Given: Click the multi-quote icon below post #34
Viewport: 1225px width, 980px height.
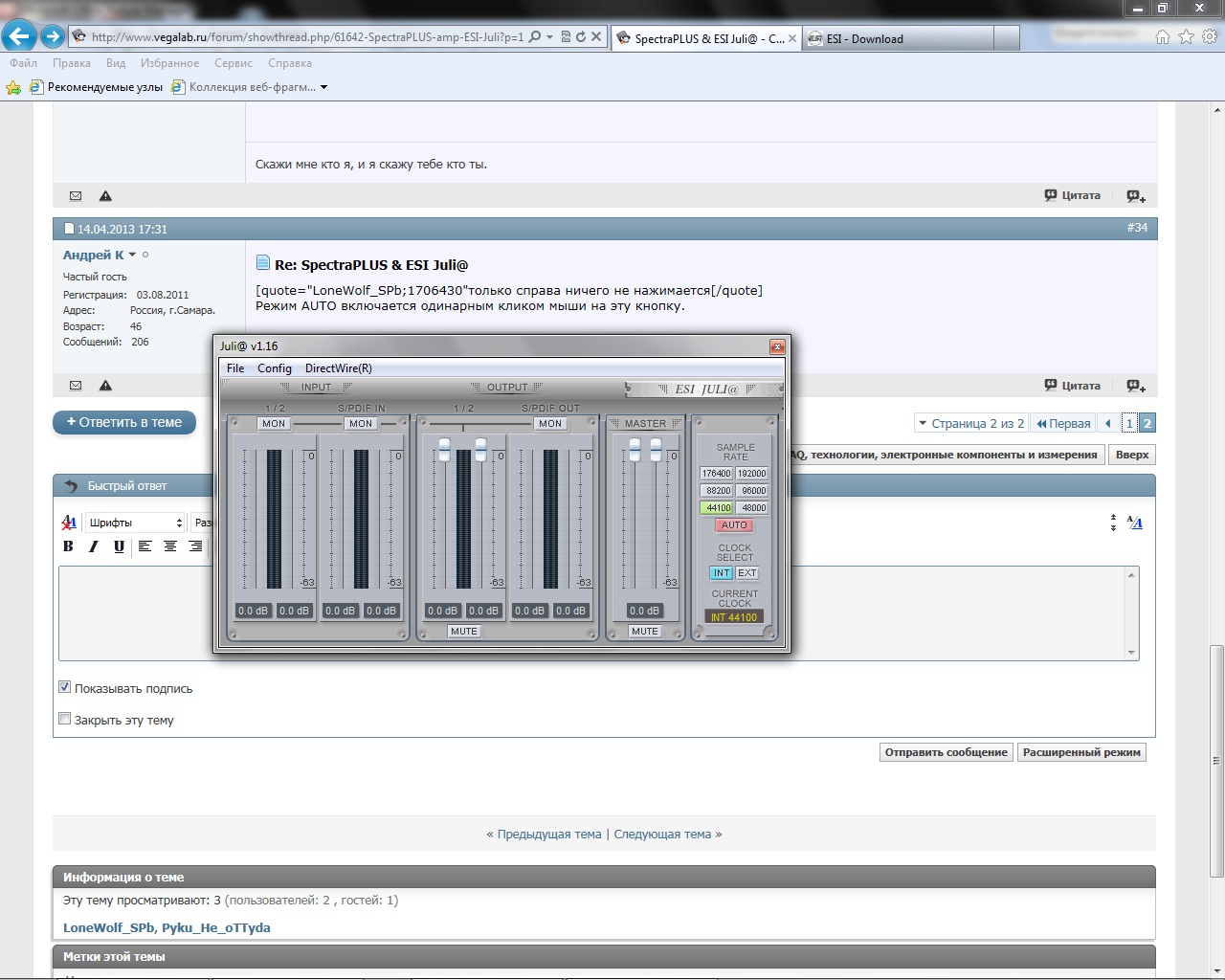Looking at the screenshot, I should tap(1136, 386).
